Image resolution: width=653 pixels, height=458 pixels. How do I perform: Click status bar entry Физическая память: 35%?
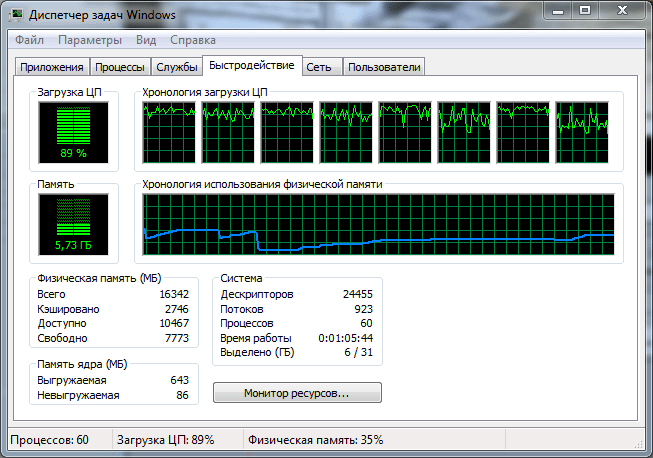tap(315, 440)
